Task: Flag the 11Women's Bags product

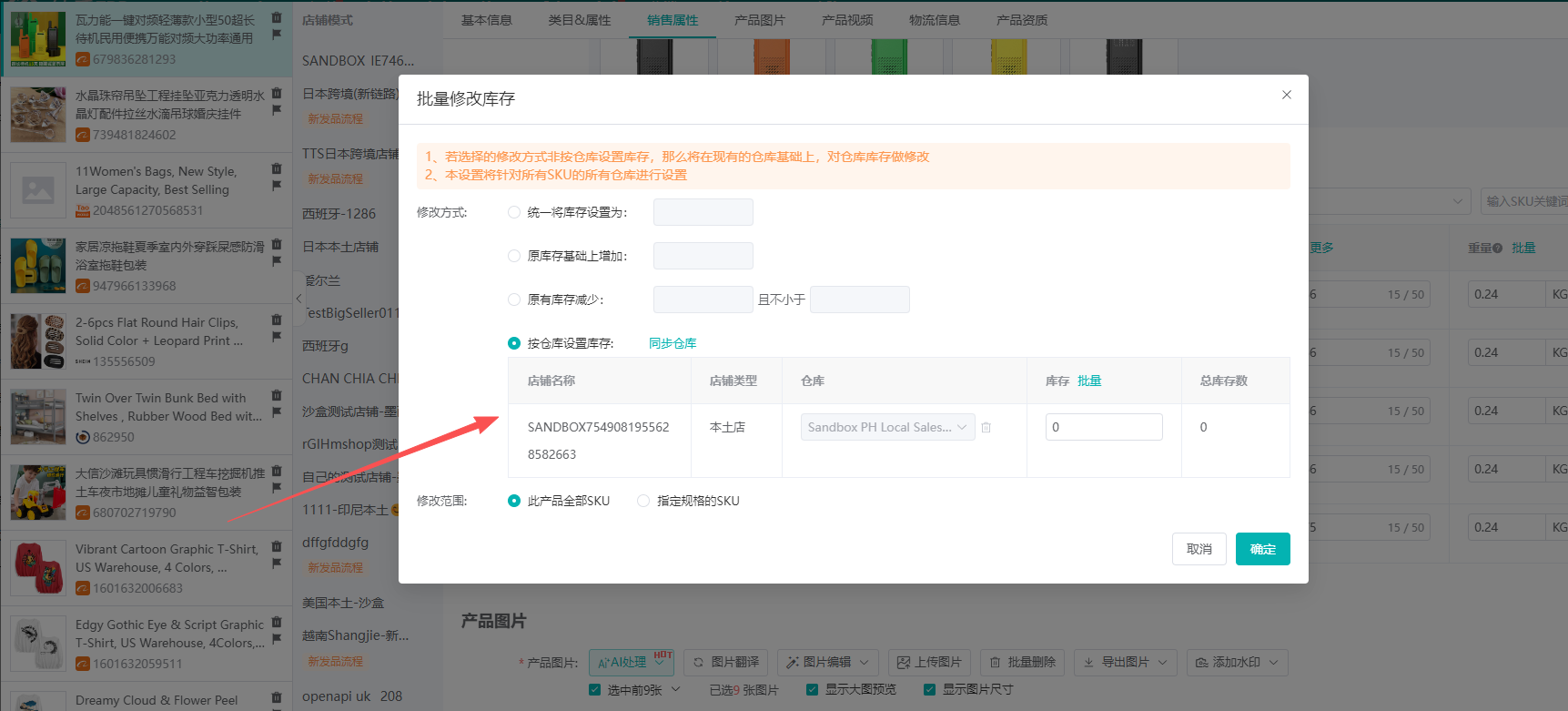Action: tap(277, 186)
